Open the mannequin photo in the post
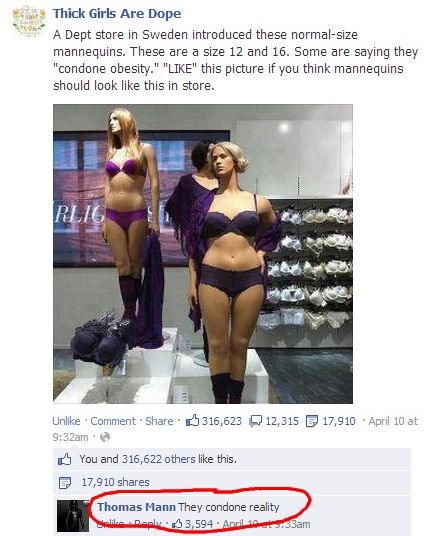This screenshot has width=445, height=536. 203,254
